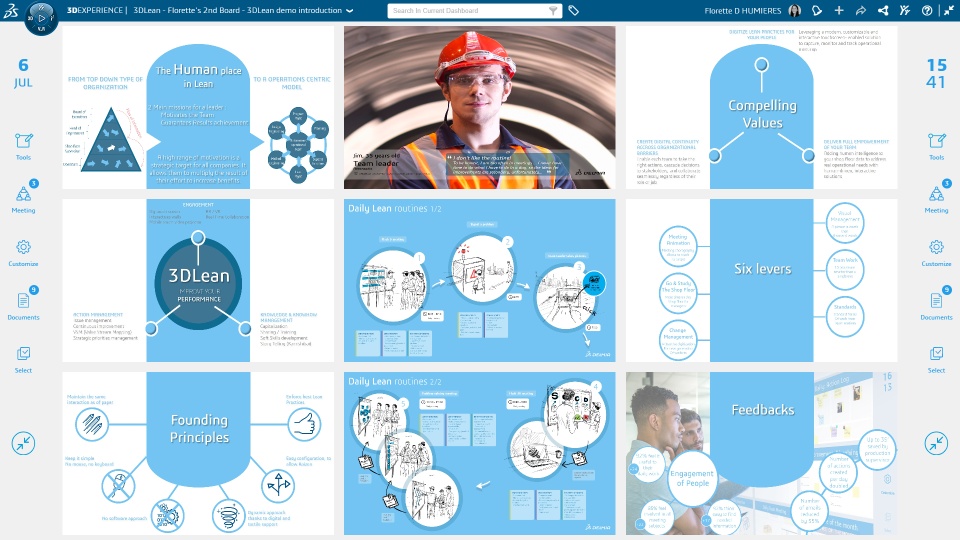Click the collapse arrows circle in the right sidebar

point(936,443)
